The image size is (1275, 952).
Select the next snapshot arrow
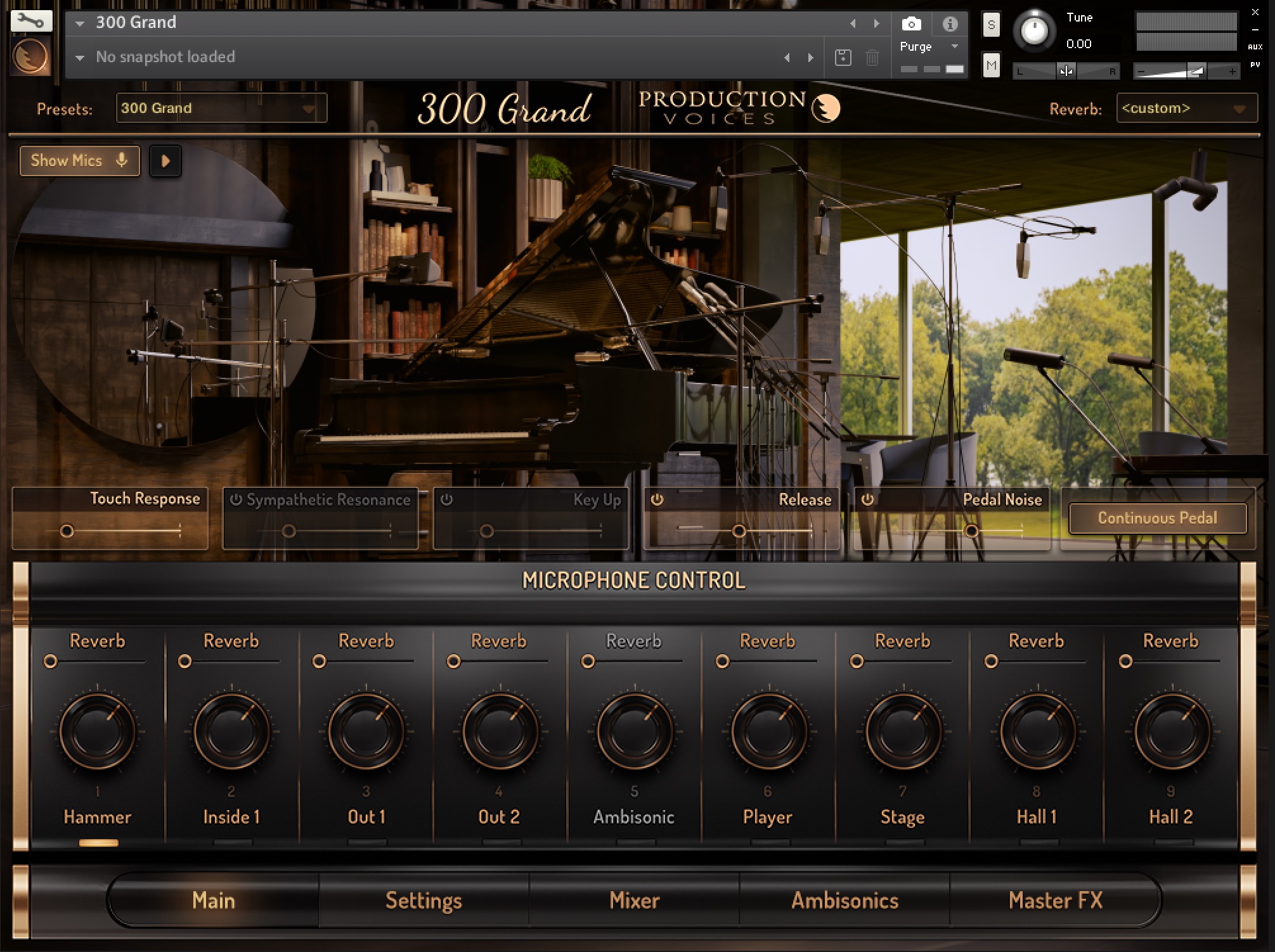[x=811, y=58]
